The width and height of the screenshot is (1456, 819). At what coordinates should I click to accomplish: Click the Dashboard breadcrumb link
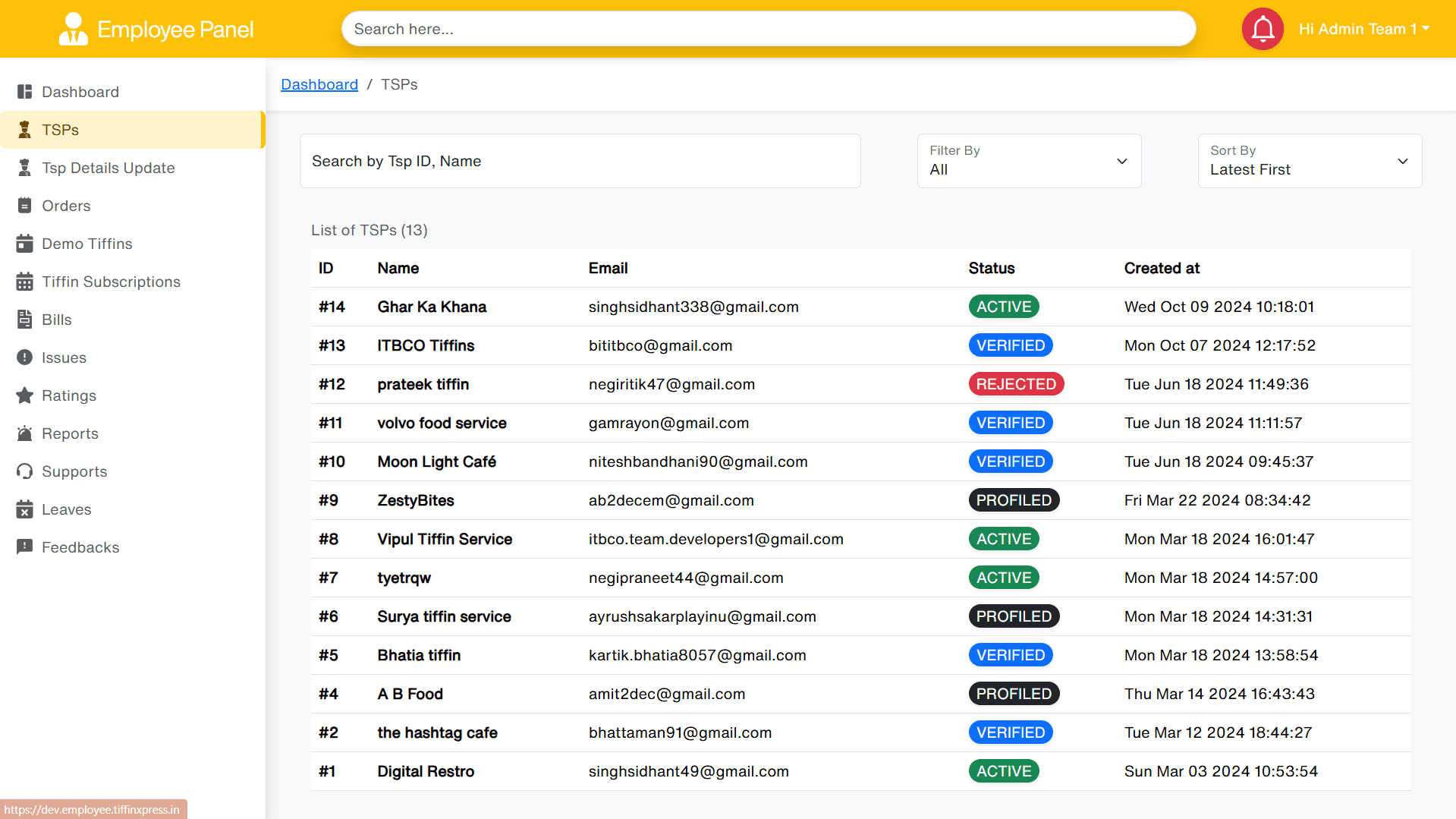[319, 84]
